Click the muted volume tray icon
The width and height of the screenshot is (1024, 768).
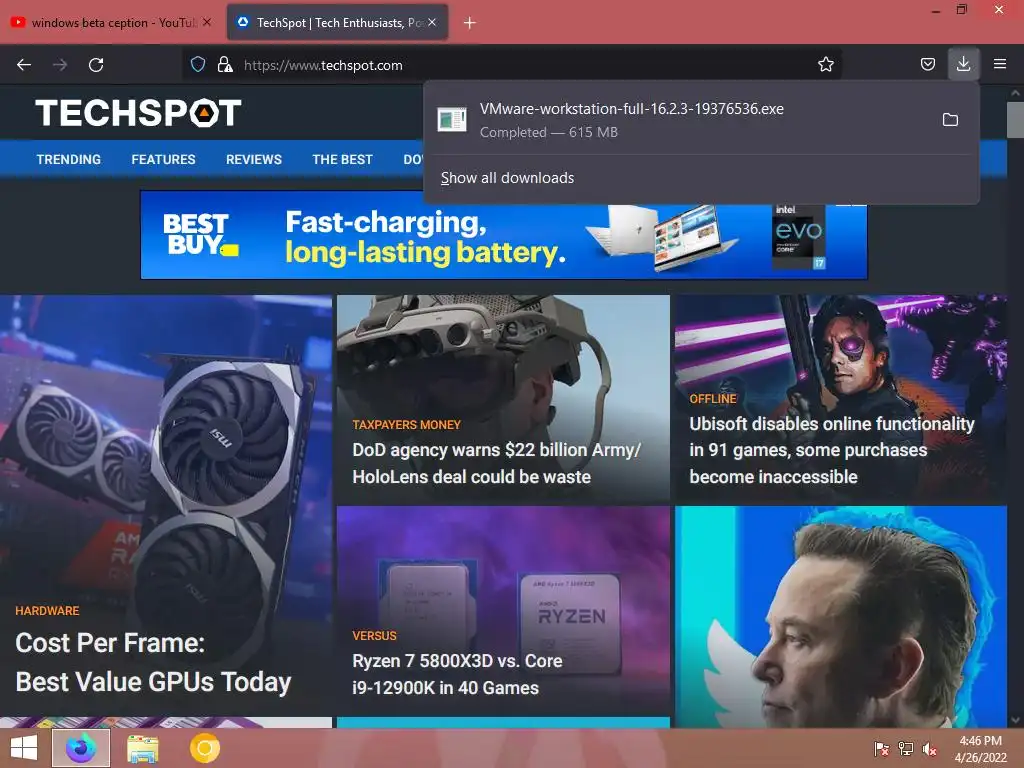[930, 748]
